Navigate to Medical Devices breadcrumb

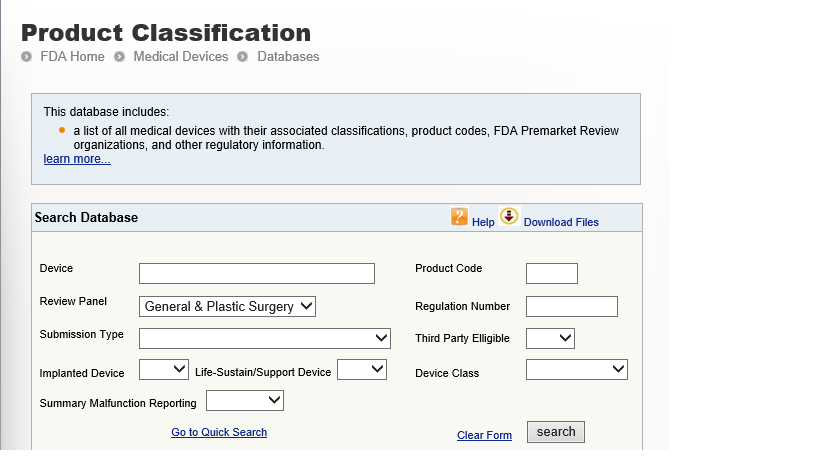pos(181,57)
